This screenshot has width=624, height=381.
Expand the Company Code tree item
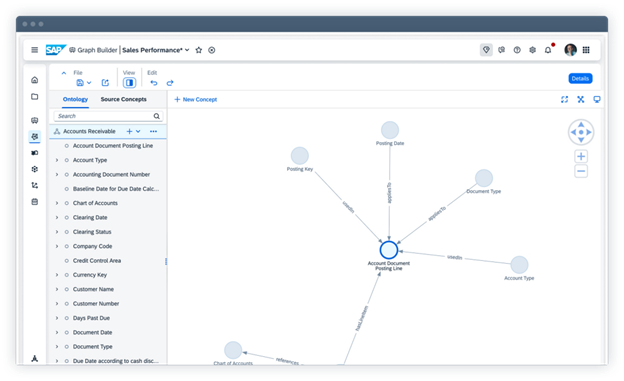57,246
